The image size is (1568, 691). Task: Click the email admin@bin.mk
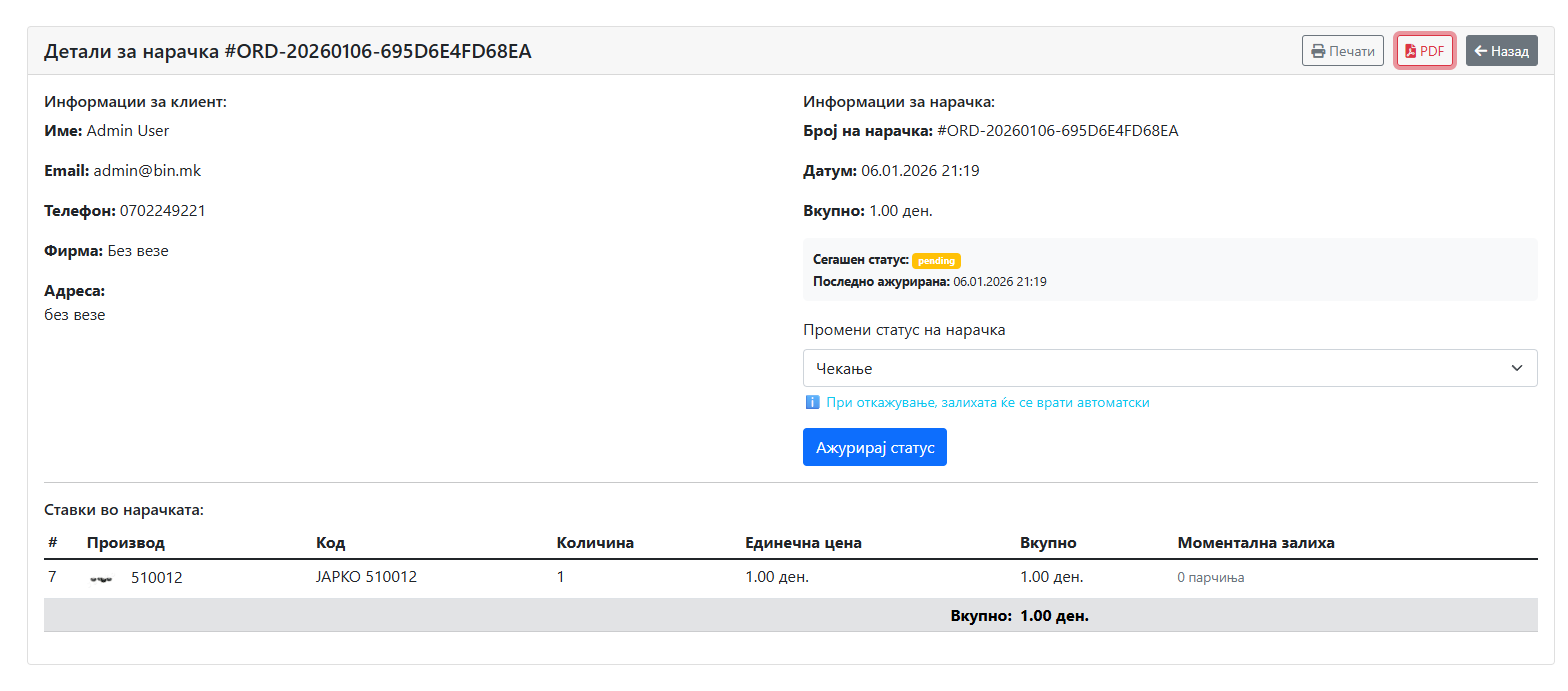point(147,171)
